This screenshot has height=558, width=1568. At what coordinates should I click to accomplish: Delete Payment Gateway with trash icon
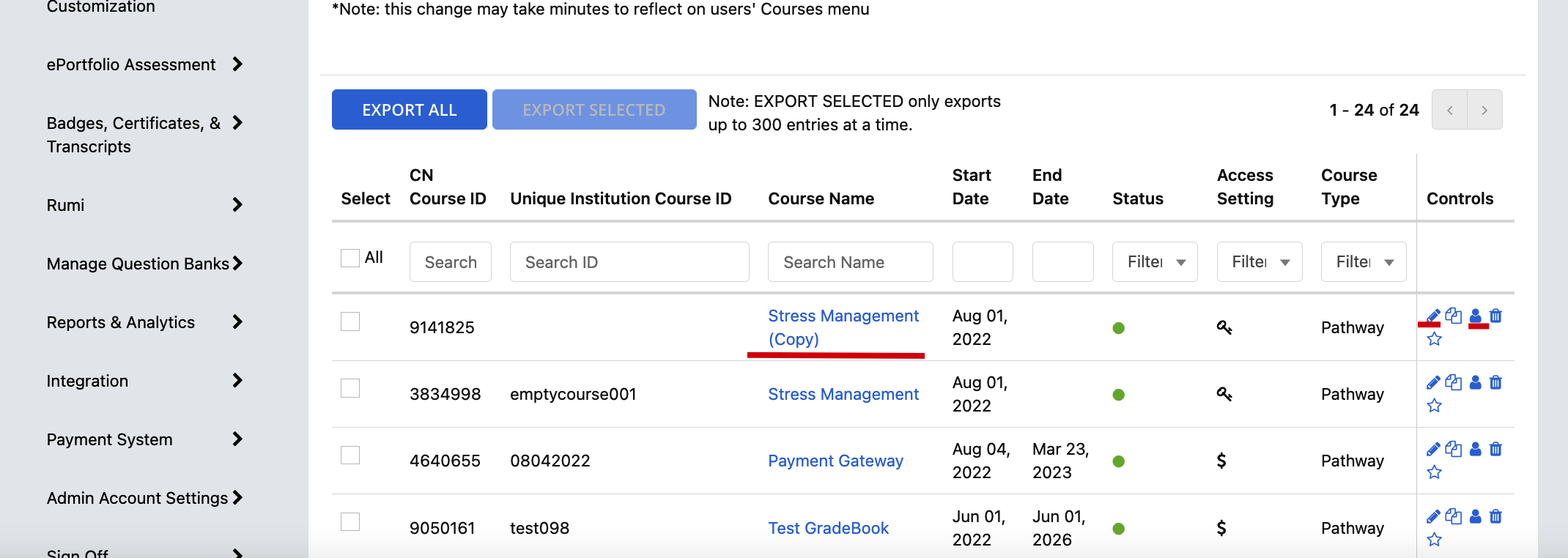[x=1496, y=450]
